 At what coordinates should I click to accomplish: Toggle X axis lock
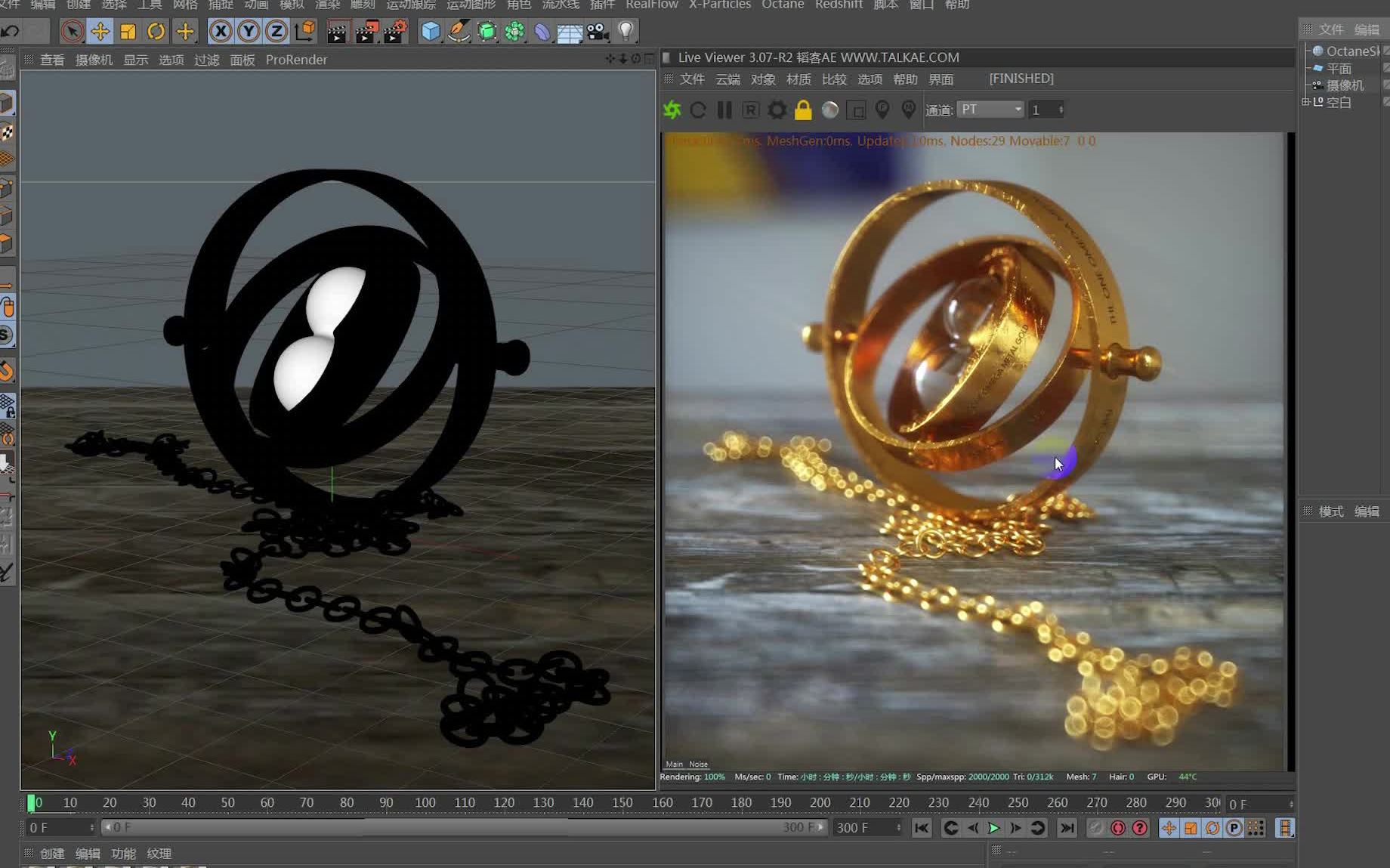pyautogui.click(x=220, y=32)
